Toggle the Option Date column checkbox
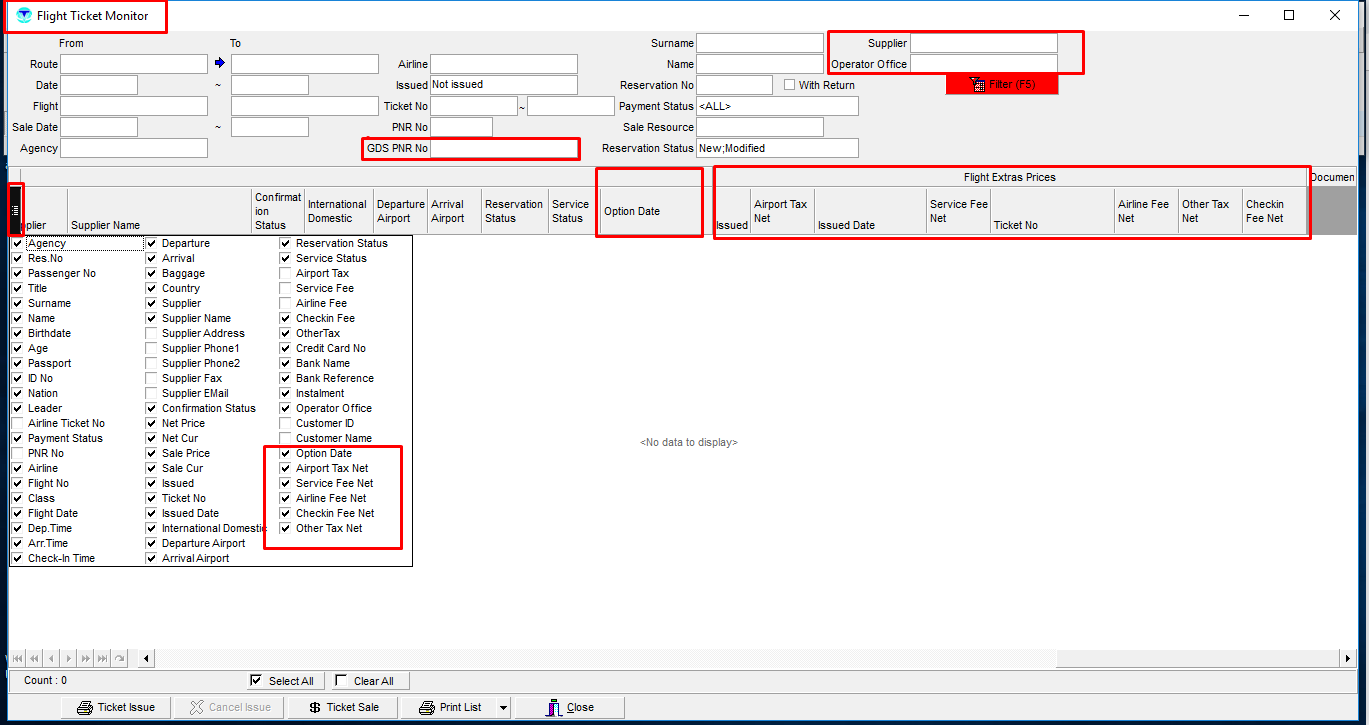This screenshot has width=1369, height=725. (285, 453)
